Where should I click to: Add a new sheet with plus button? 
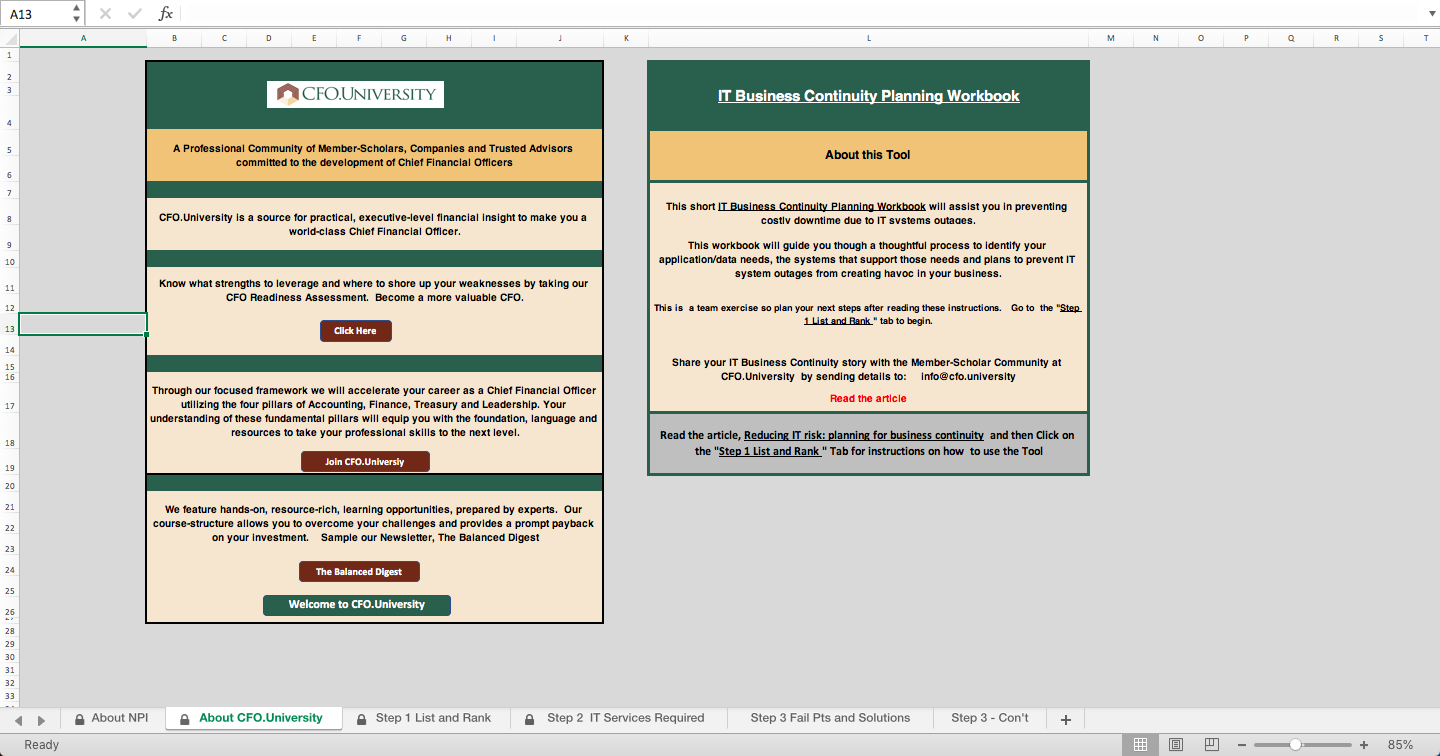1065,719
